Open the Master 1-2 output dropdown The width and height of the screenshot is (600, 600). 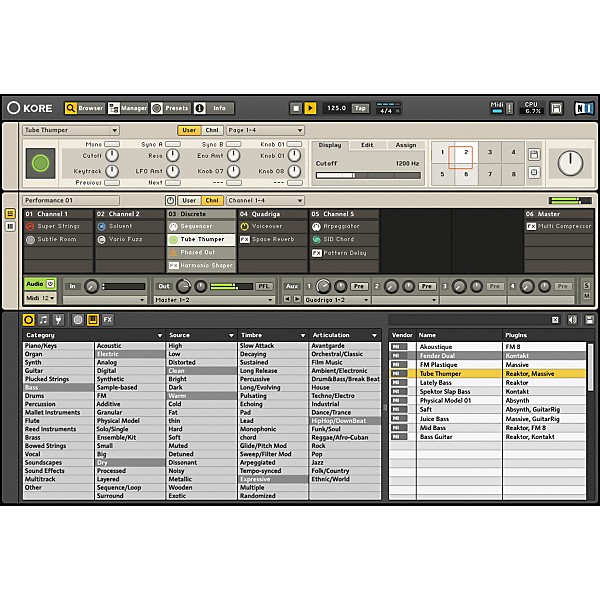(x=214, y=300)
